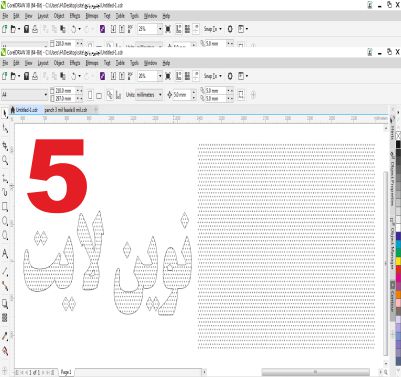
Task: Add a new document tab with plus button
Action: click(x=96, y=110)
